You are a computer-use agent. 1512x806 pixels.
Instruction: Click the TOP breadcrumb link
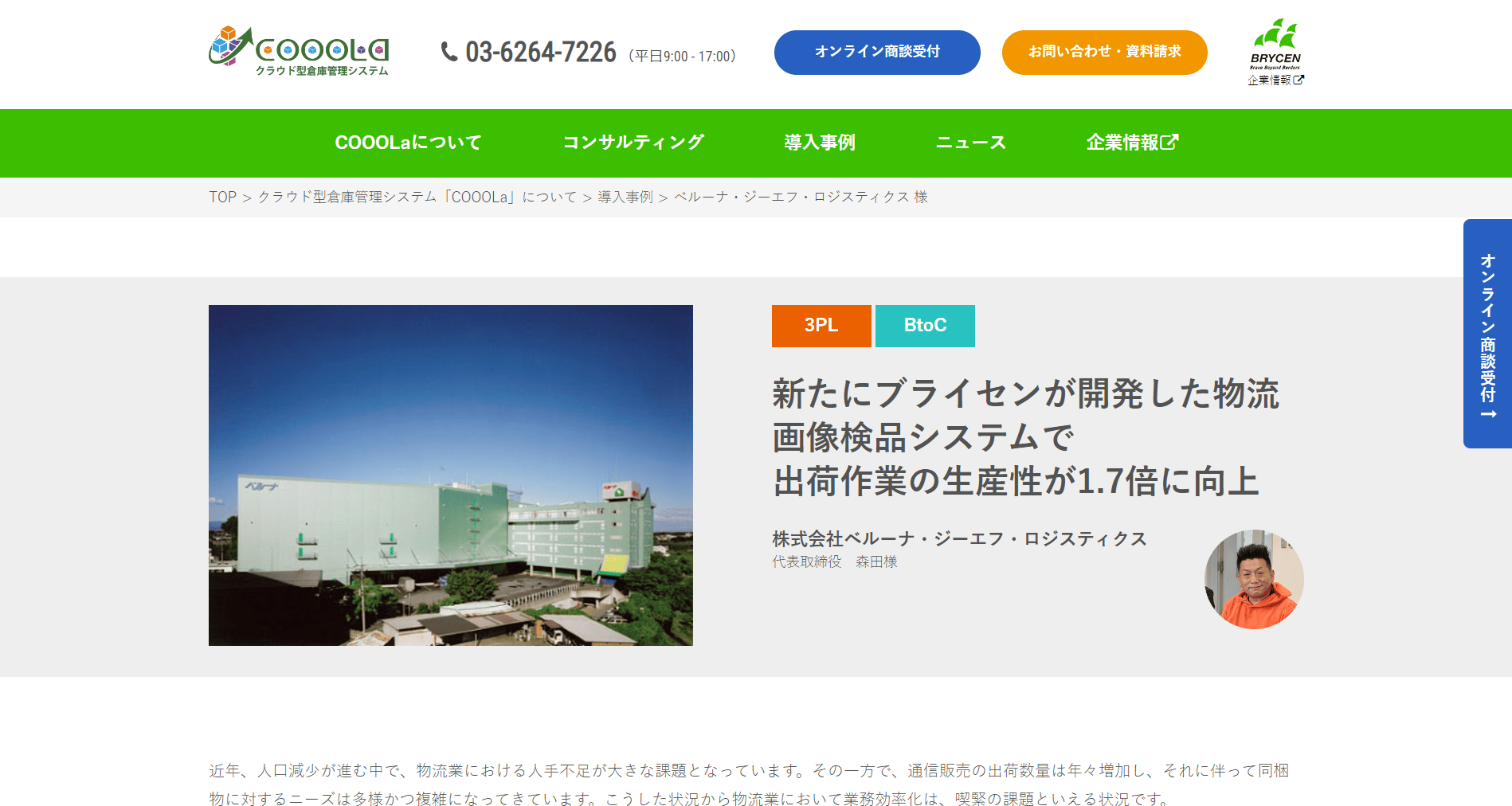coord(223,197)
